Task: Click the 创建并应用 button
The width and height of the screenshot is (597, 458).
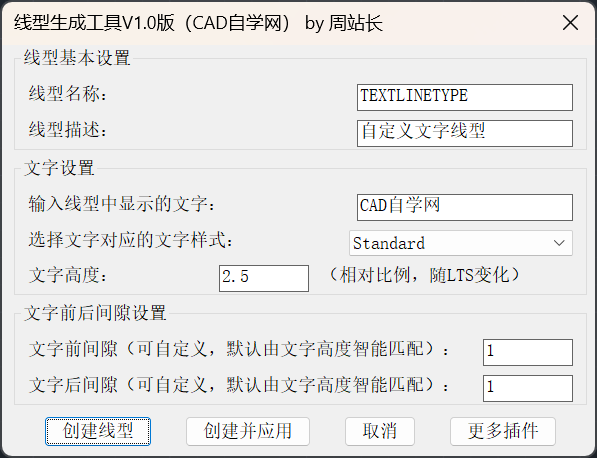Action: [x=248, y=431]
